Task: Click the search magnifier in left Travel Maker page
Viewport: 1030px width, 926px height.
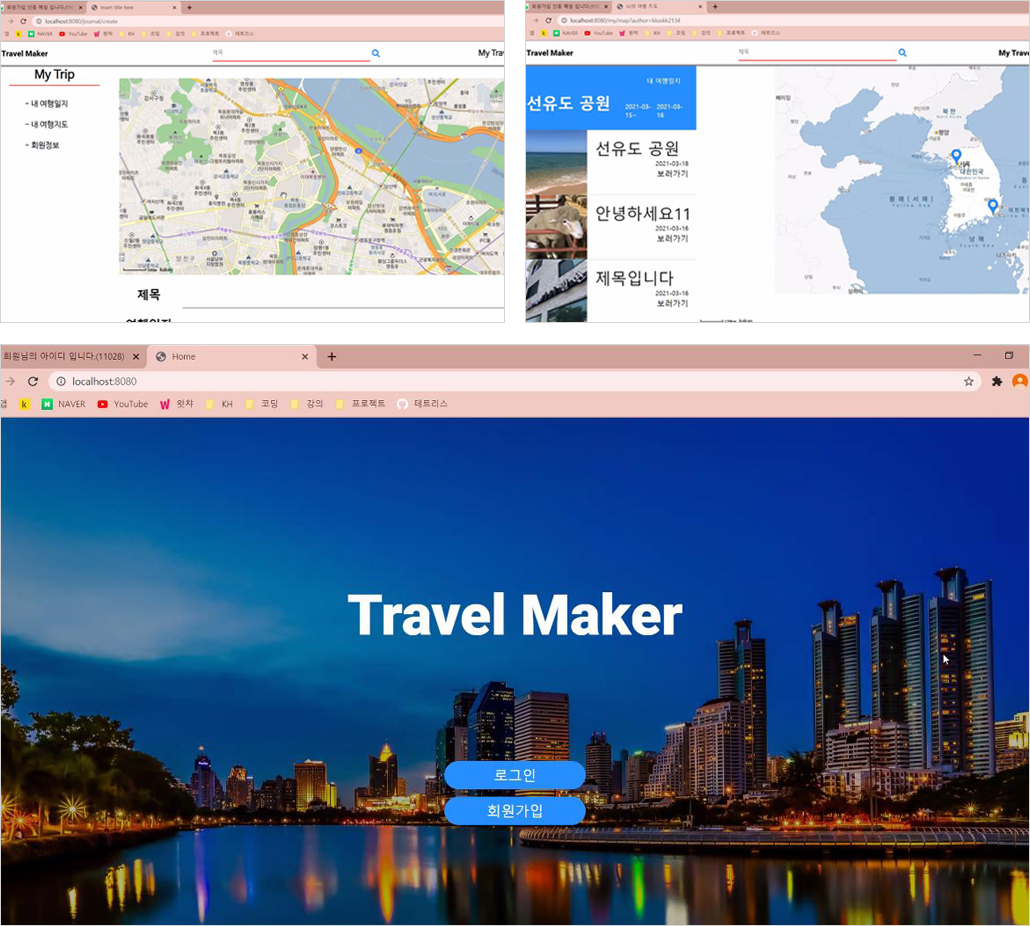Action: pos(376,53)
